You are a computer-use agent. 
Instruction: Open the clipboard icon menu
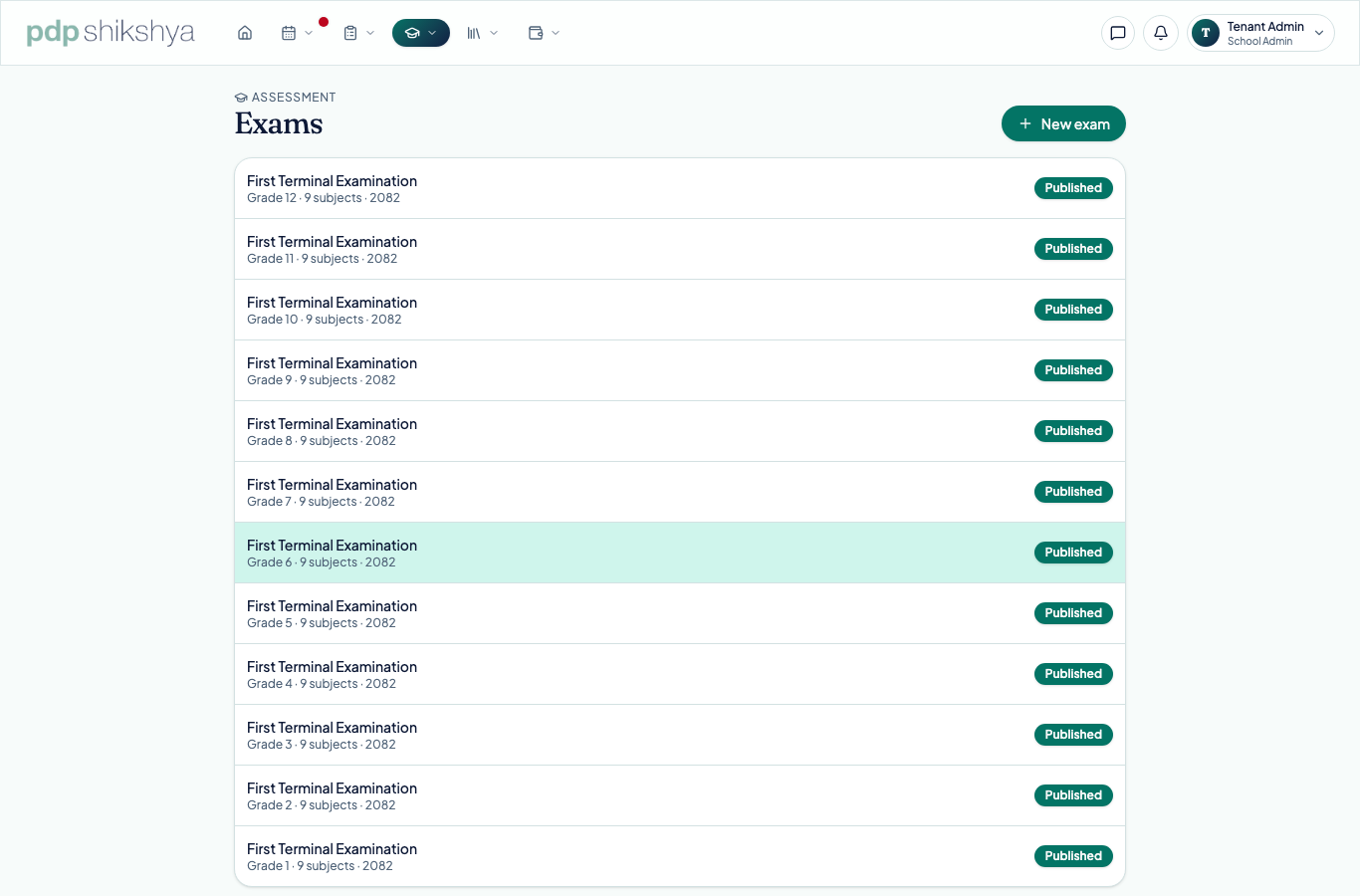(359, 33)
